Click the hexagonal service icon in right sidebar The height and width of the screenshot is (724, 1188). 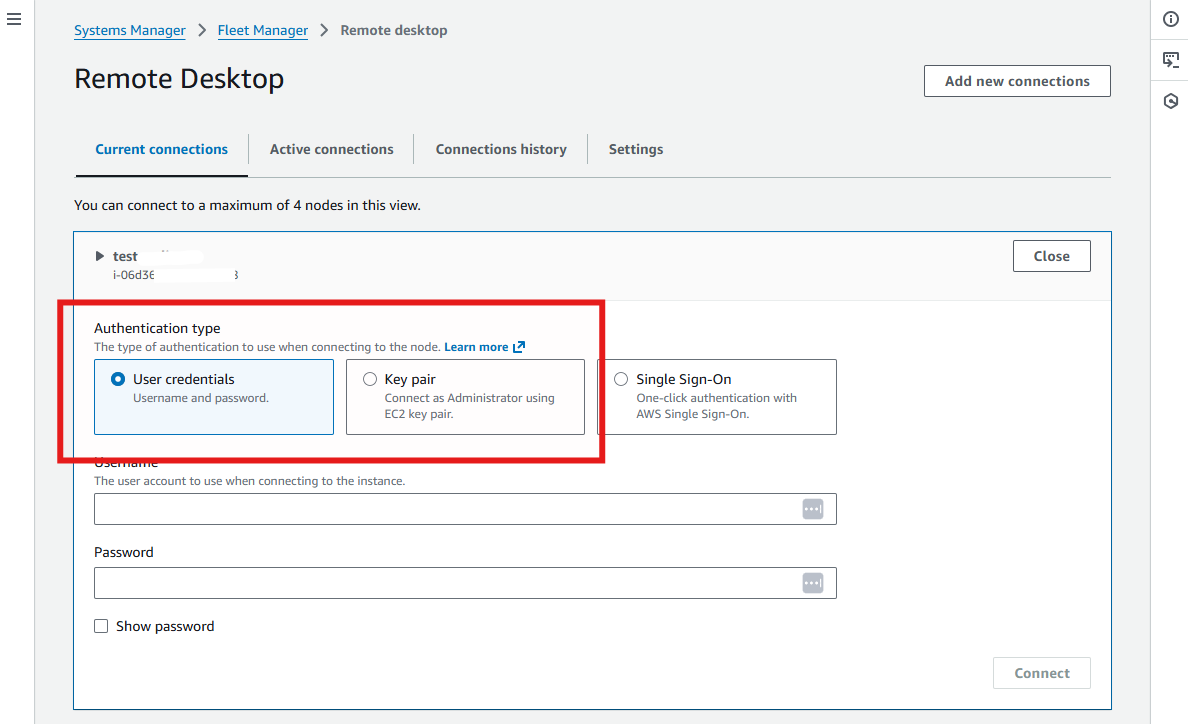(x=1170, y=100)
